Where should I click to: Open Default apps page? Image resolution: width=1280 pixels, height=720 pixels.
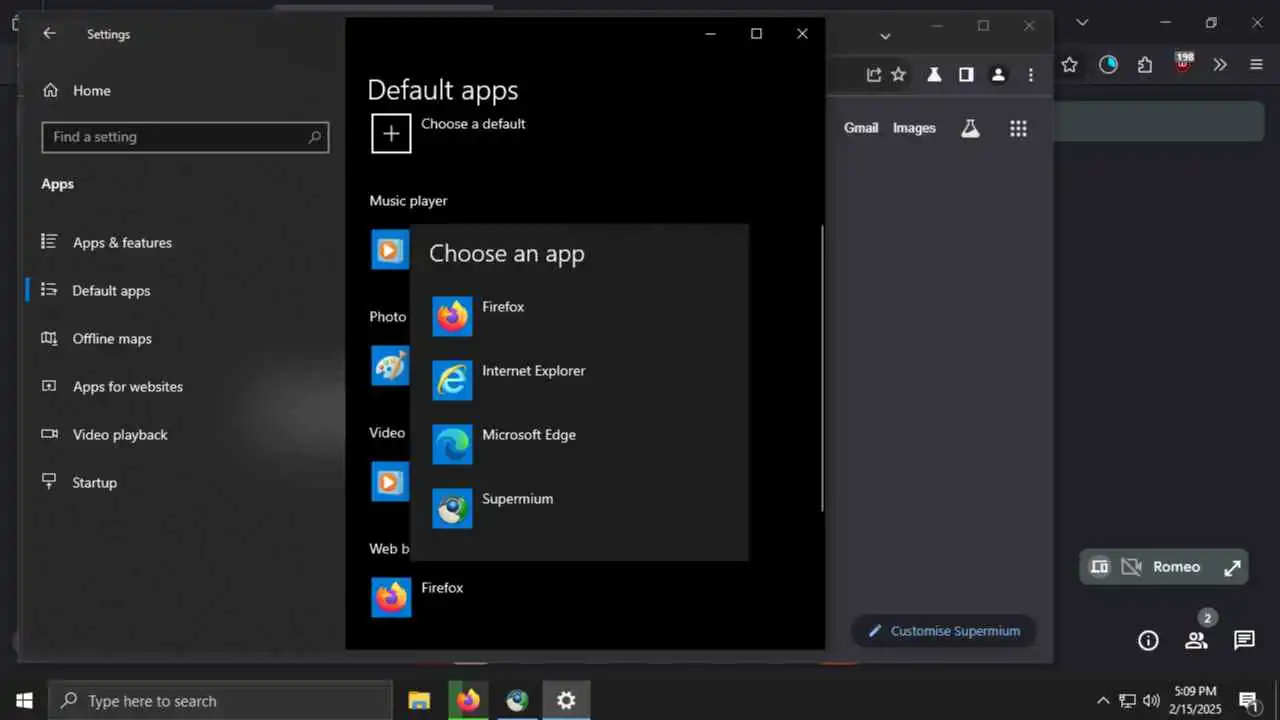tap(95, 290)
